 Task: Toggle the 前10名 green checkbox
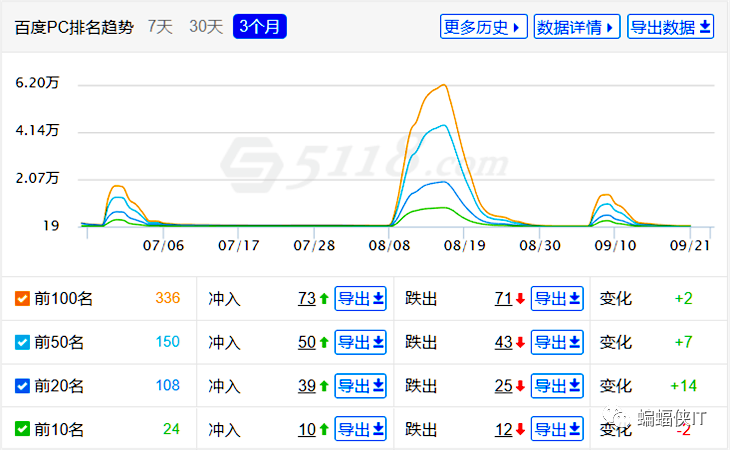coord(22,429)
